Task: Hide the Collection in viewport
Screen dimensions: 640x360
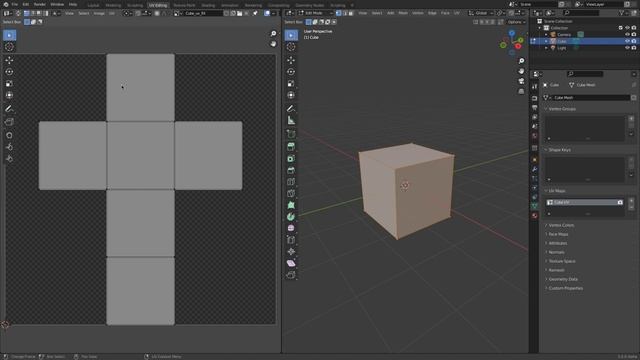Action: click(x=627, y=28)
